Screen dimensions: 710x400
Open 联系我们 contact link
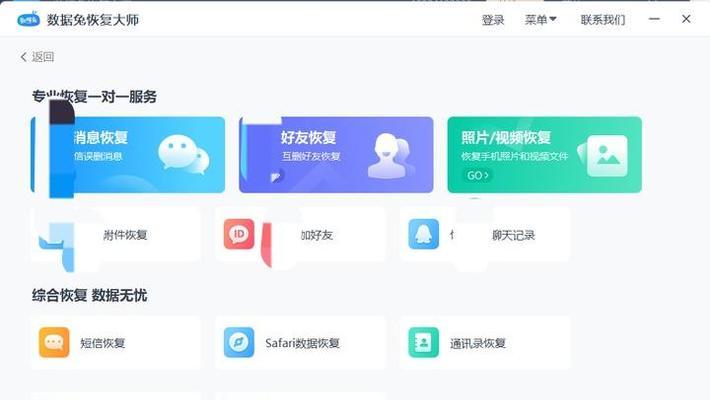(603, 20)
